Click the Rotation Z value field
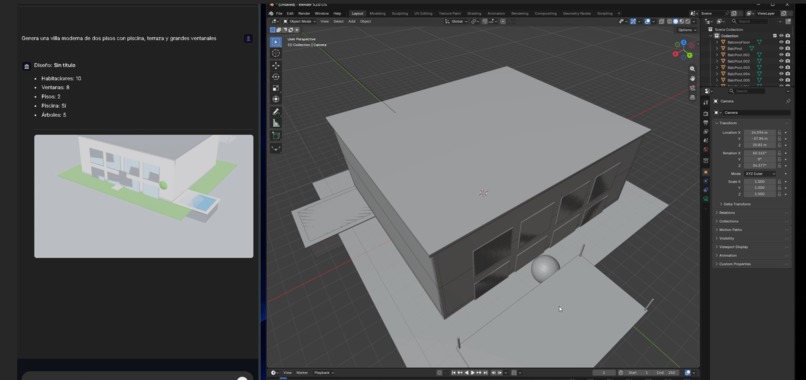Image resolution: width=806 pixels, height=380 pixels. tap(760, 166)
